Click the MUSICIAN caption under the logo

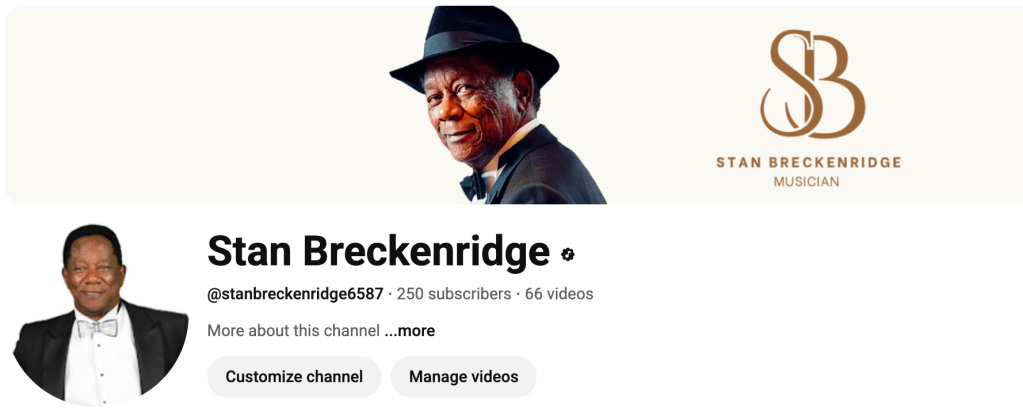point(806,182)
